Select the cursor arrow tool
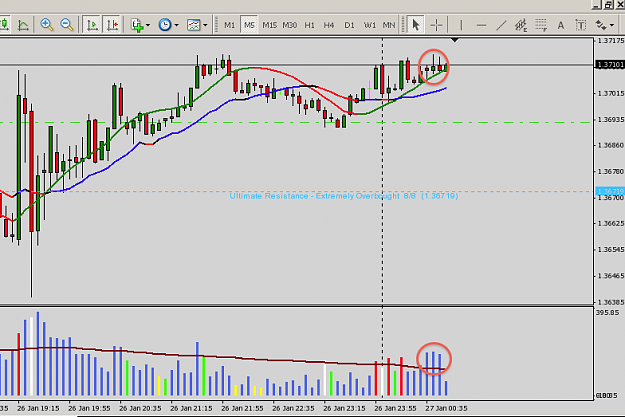Image resolution: width=625 pixels, height=417 pixels. pyautogui.click(x=416, y=25)
